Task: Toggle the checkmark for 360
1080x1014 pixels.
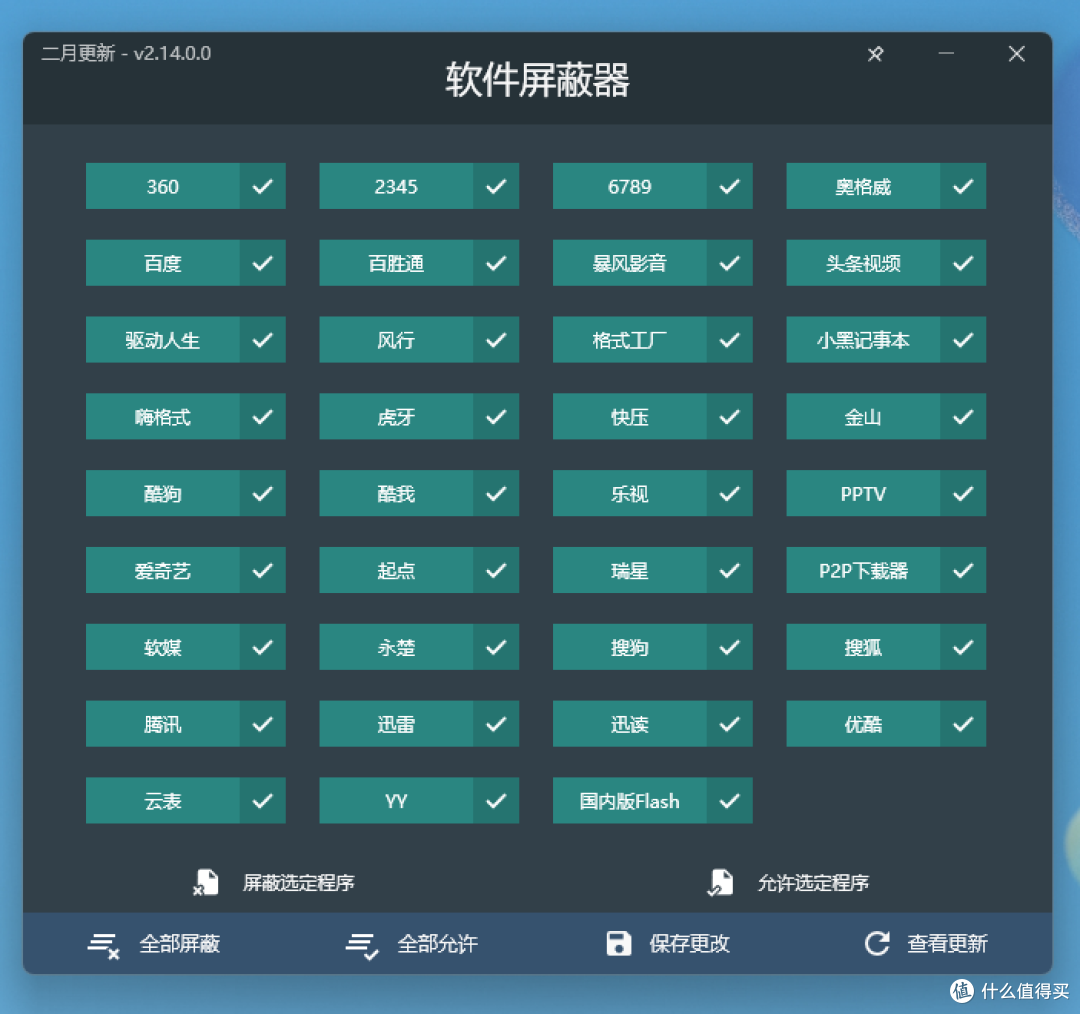Action: (x=262, y=186)
